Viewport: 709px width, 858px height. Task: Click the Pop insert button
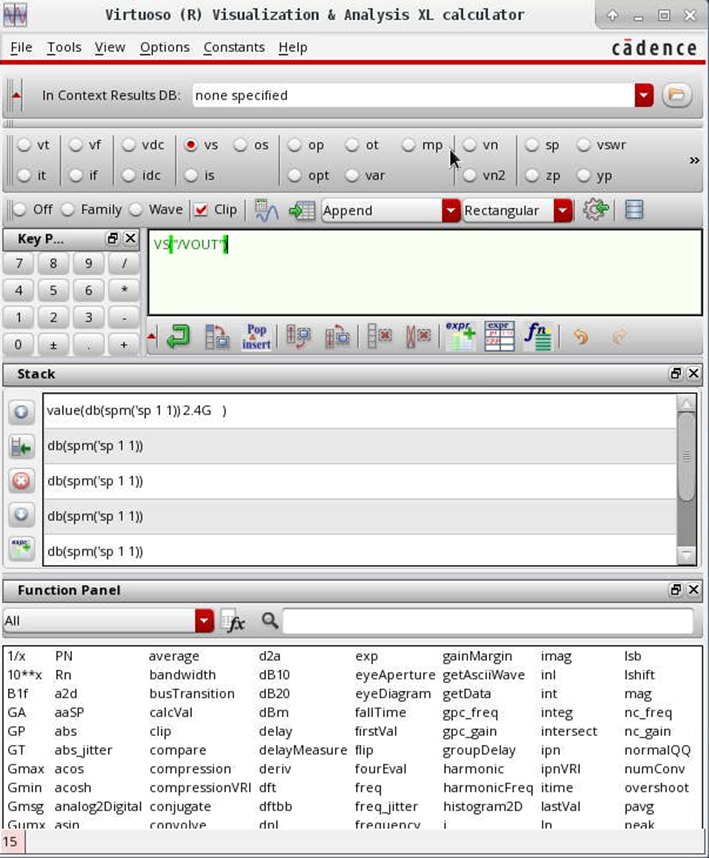pos(256,337)
